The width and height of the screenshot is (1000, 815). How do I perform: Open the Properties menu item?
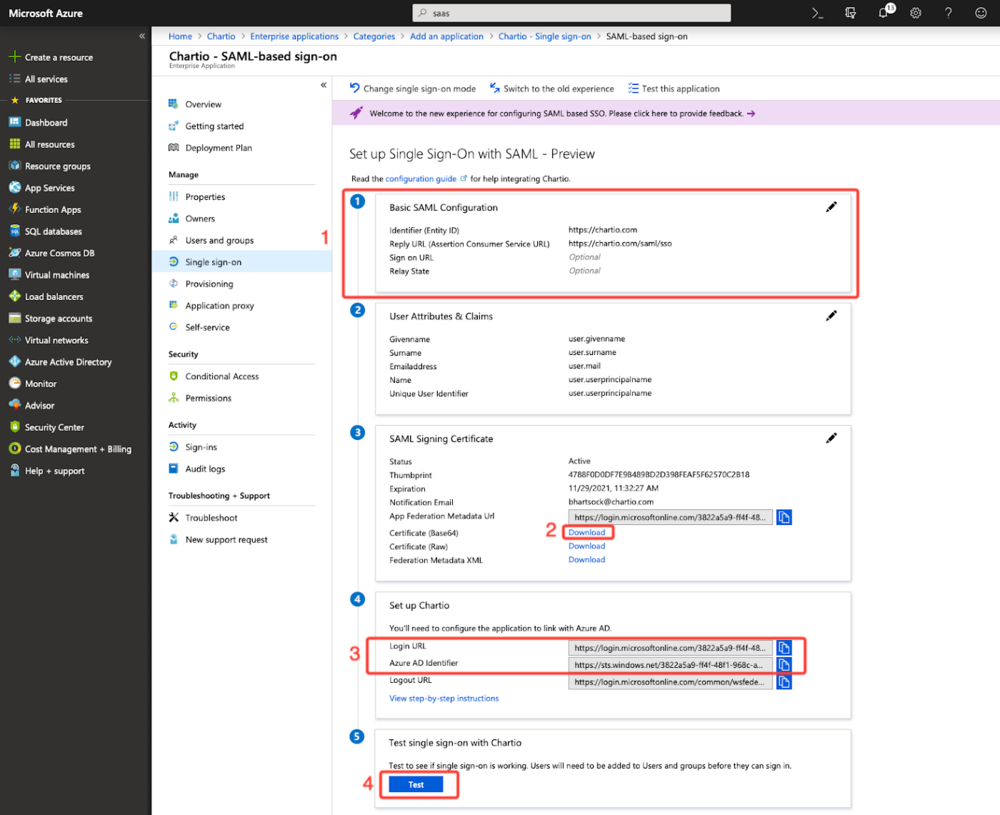coord(205,196)
